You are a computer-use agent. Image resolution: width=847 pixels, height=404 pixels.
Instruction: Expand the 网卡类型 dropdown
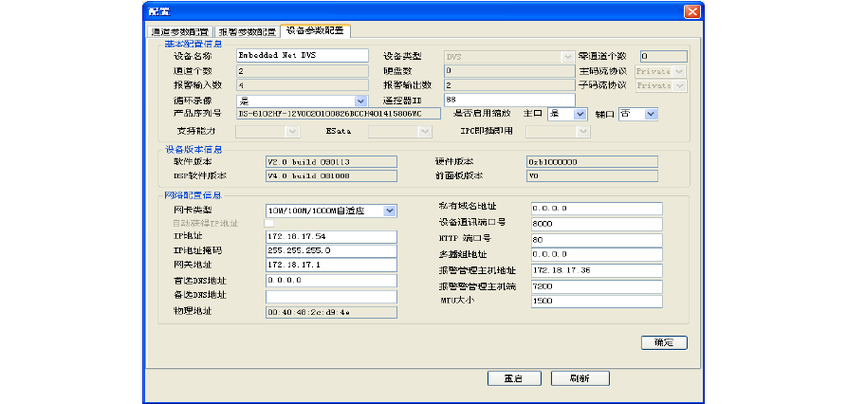click(x=390, y=210)
